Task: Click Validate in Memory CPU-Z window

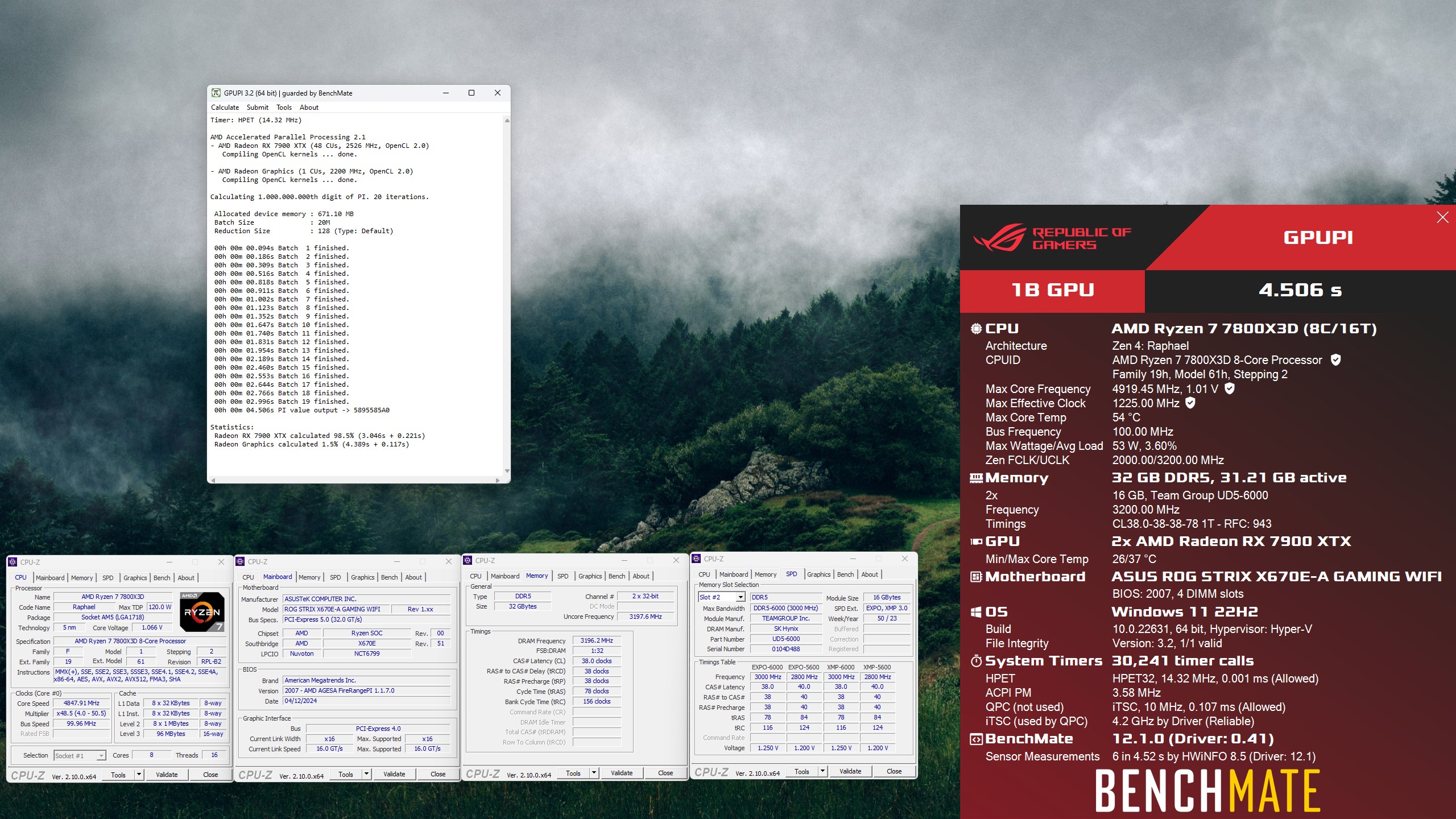Action: pos(622,773)
